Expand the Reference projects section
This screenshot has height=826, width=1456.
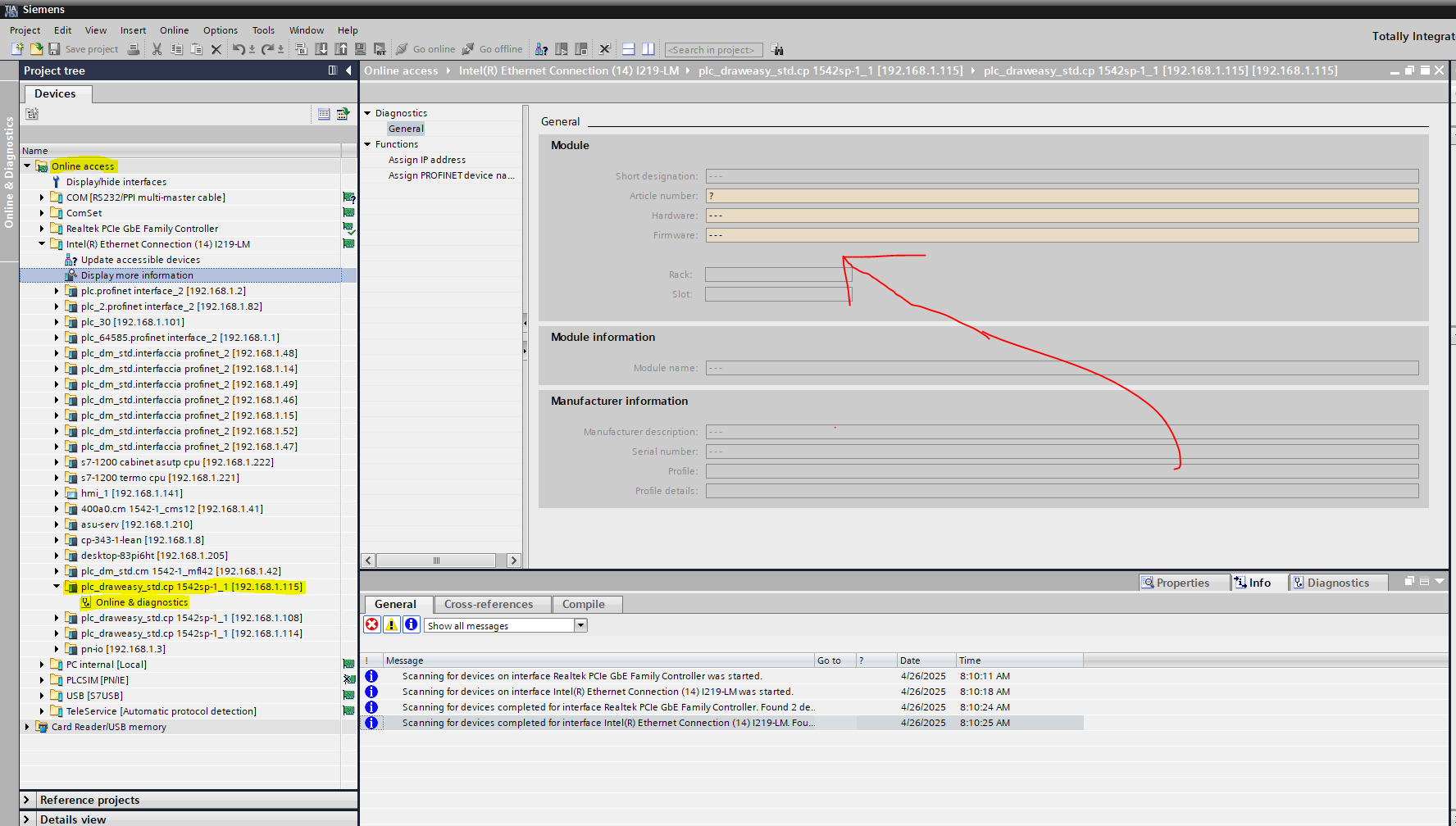[x=26, y=800]
